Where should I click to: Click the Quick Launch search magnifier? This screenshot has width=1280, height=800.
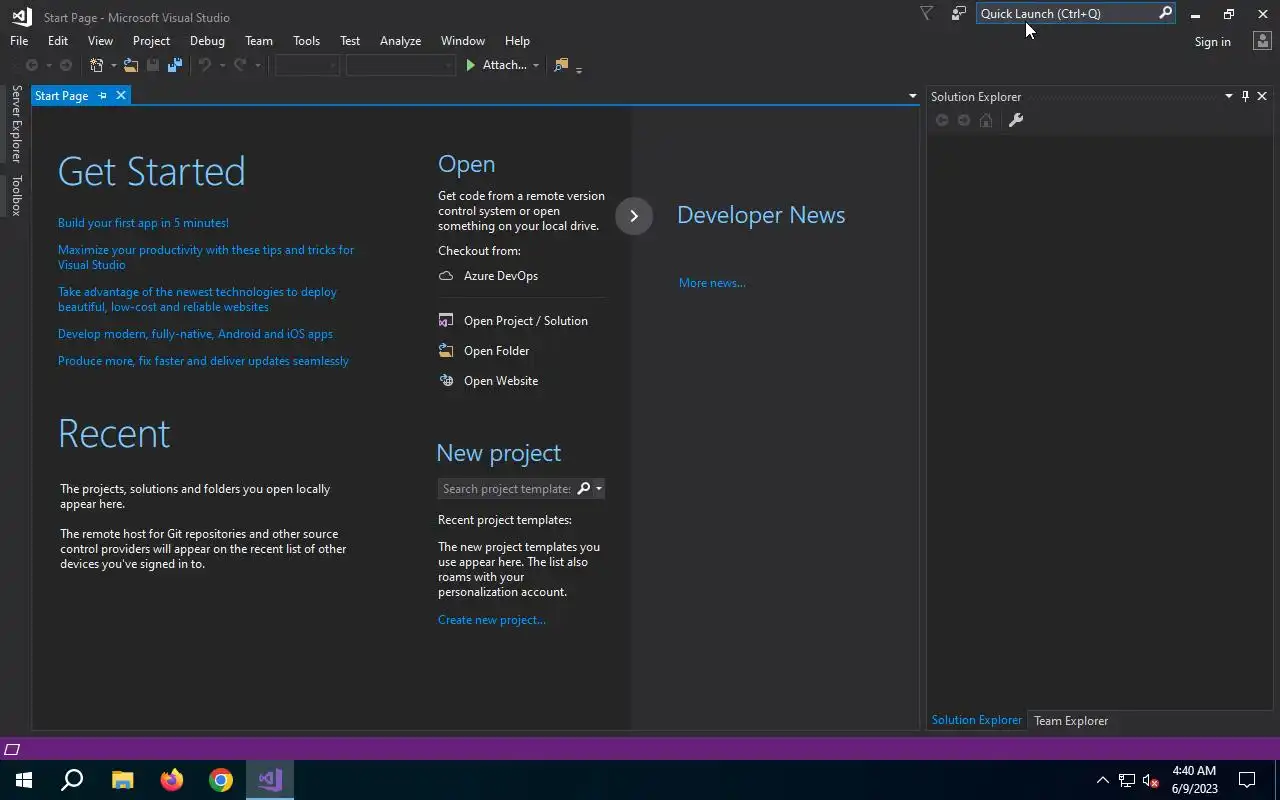pyautogui.click(x=1165, y=13)
